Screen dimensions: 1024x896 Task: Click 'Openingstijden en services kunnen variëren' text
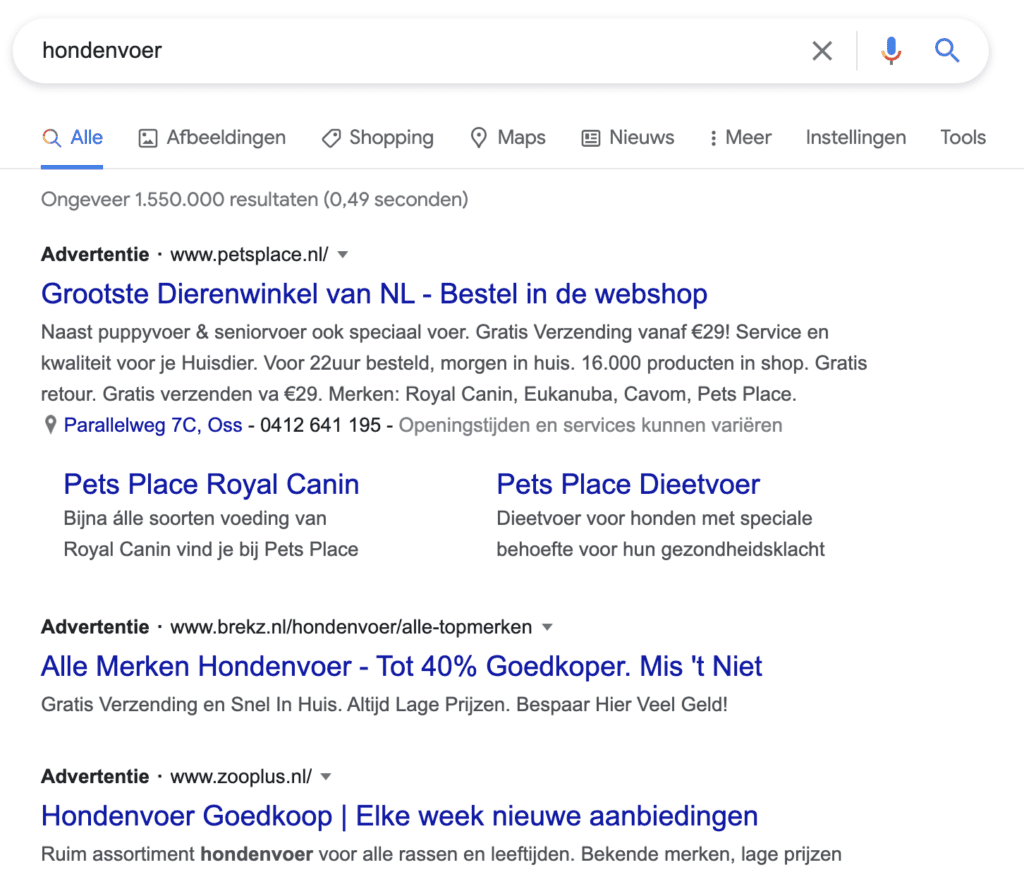coord(590,425)
